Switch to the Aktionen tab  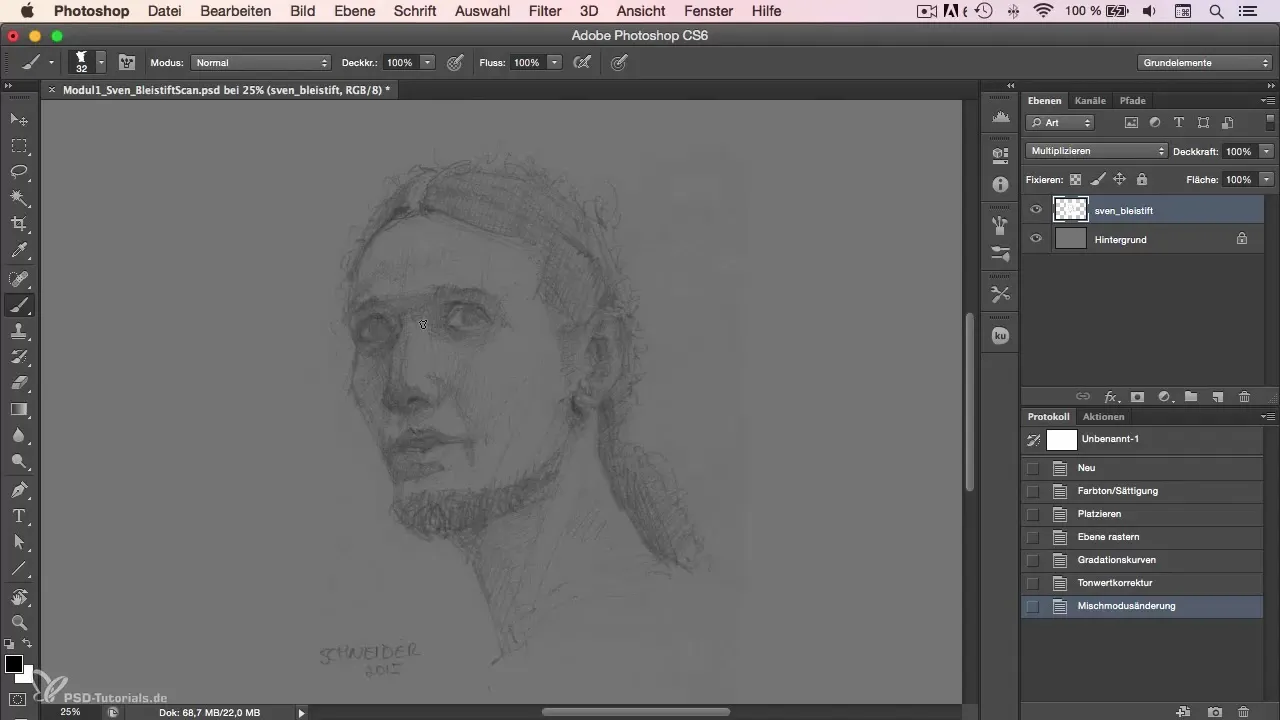1103,416
